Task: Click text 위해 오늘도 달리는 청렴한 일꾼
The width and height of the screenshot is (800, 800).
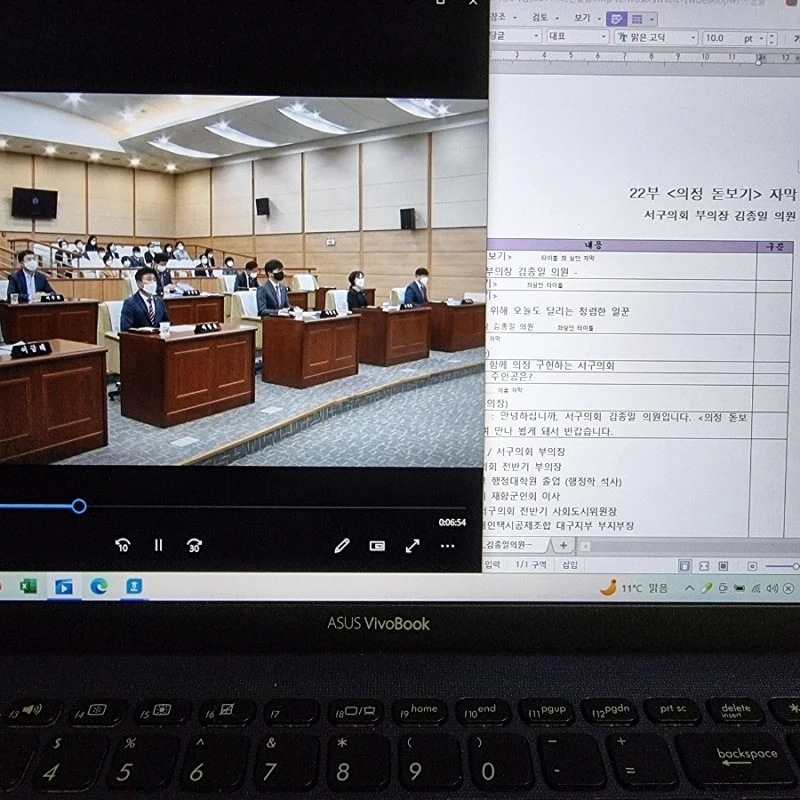Action: tap(560, 311)
